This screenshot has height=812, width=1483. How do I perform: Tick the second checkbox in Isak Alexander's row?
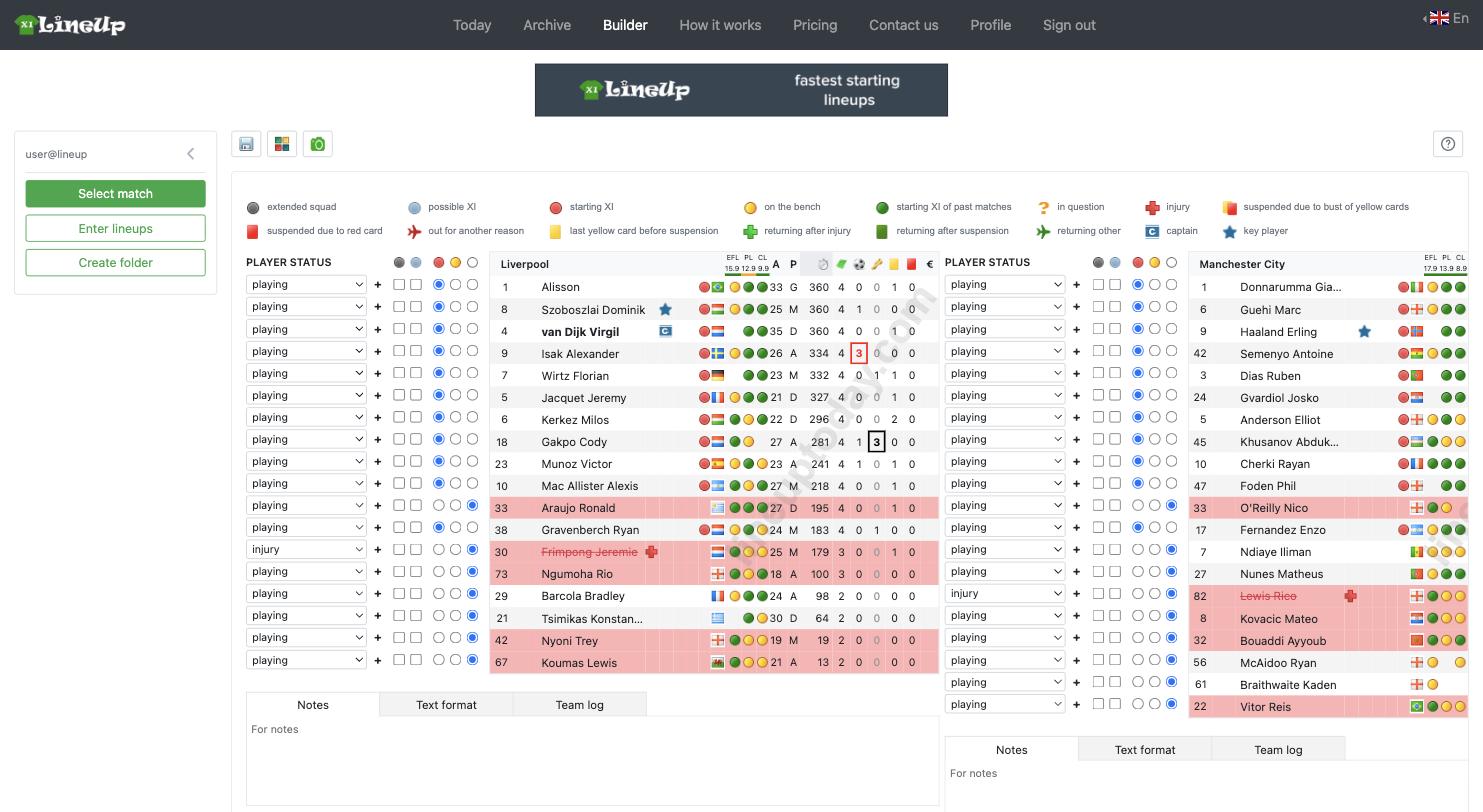pyautogui.click(x=416, y=351)
